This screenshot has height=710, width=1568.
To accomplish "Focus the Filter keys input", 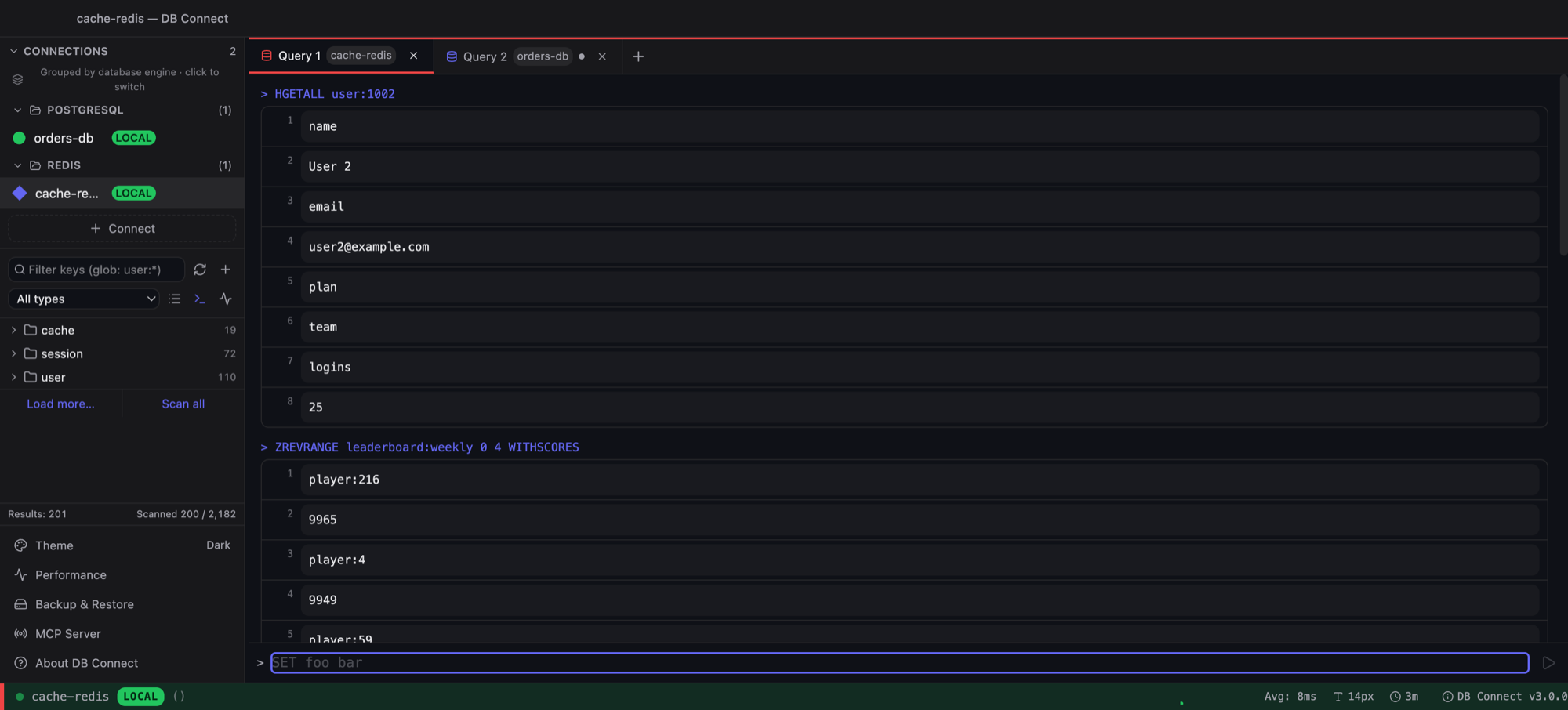I will click(96, 270).
